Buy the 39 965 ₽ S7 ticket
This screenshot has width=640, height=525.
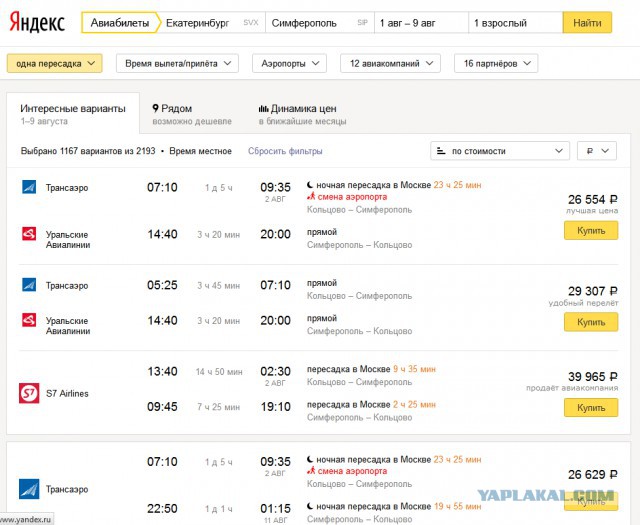pos(591,407)
